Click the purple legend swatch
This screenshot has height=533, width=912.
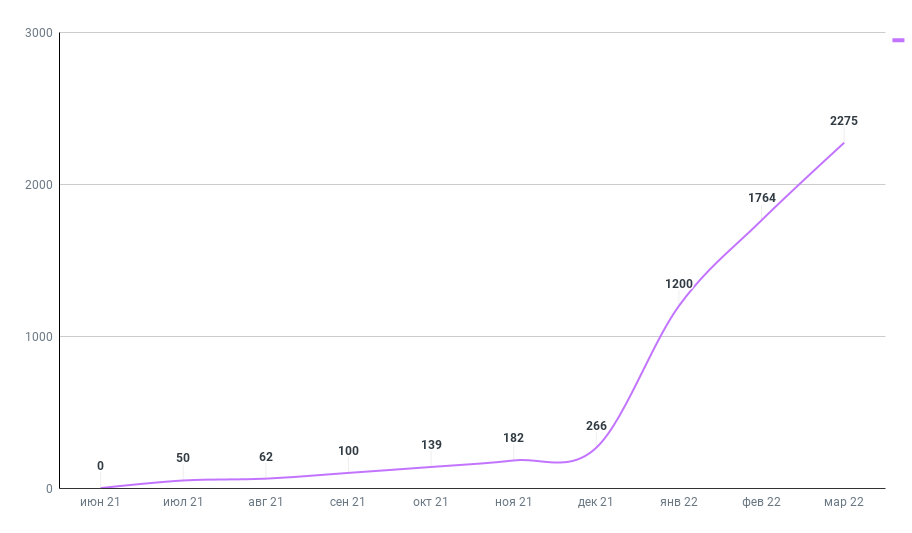pos(899,40)
